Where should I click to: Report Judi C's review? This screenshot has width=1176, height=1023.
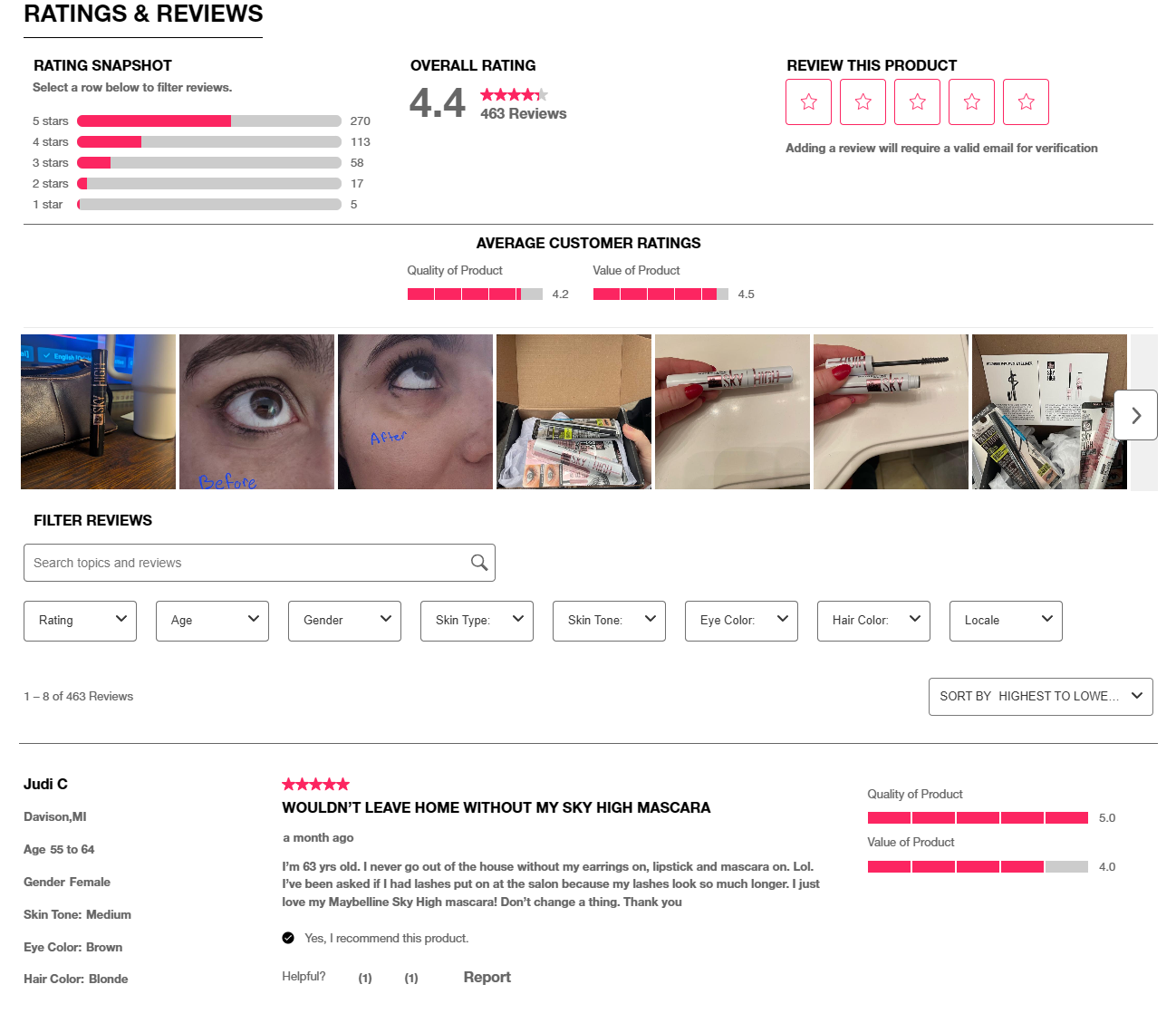(x=487, y=977)
